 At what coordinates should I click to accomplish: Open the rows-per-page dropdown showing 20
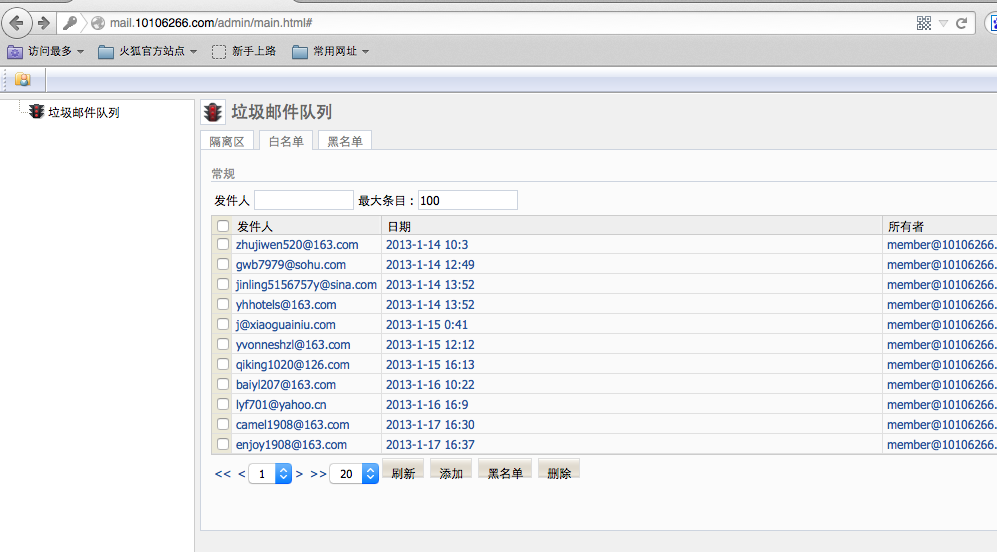click(x=354, y=474)
